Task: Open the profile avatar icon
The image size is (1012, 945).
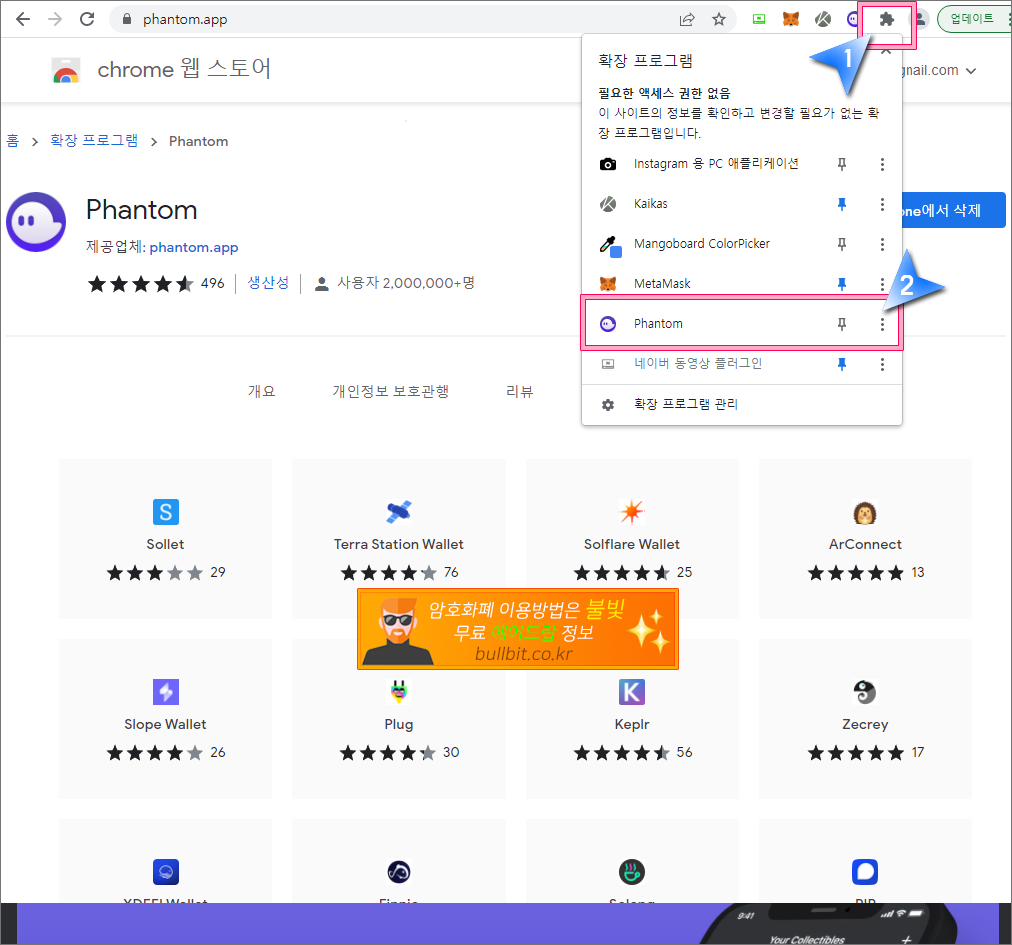Action: [920, 19]
